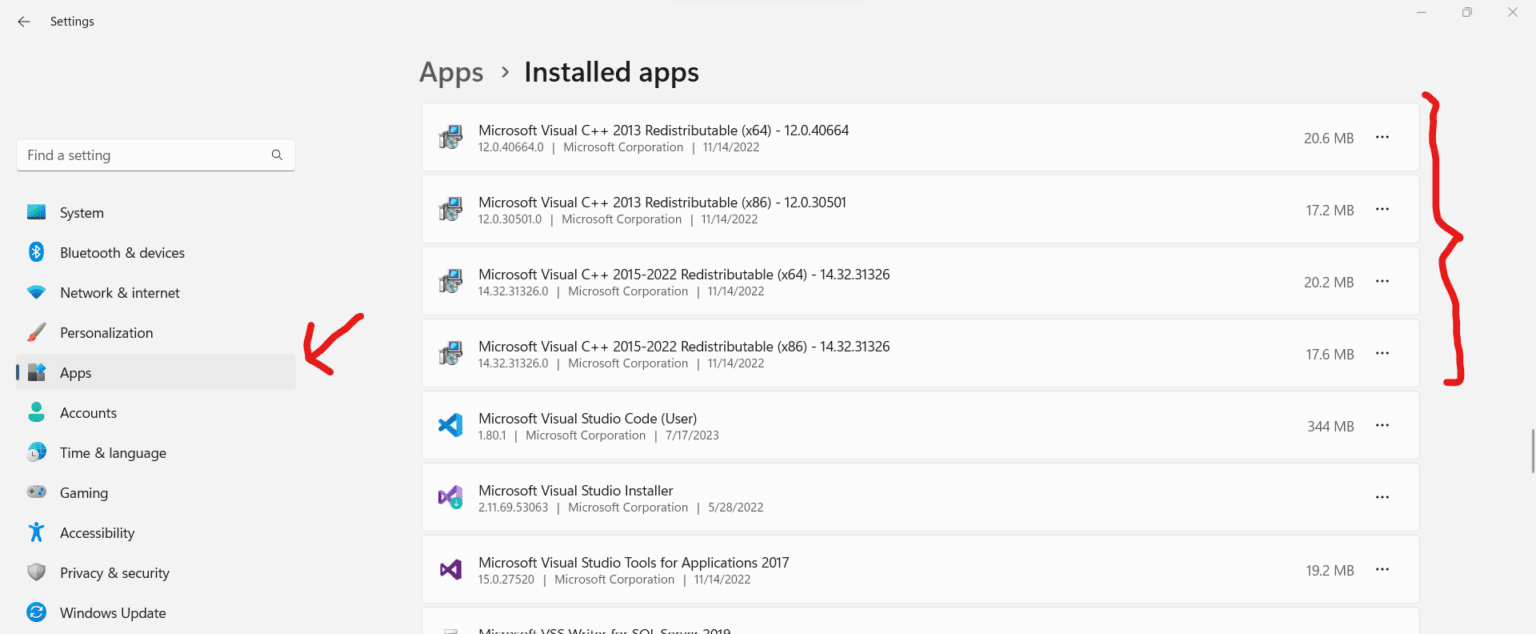This screenshot has width=1536, height=634.
Task: Click the Accessibility figure icon
Action: pos(37,533)
